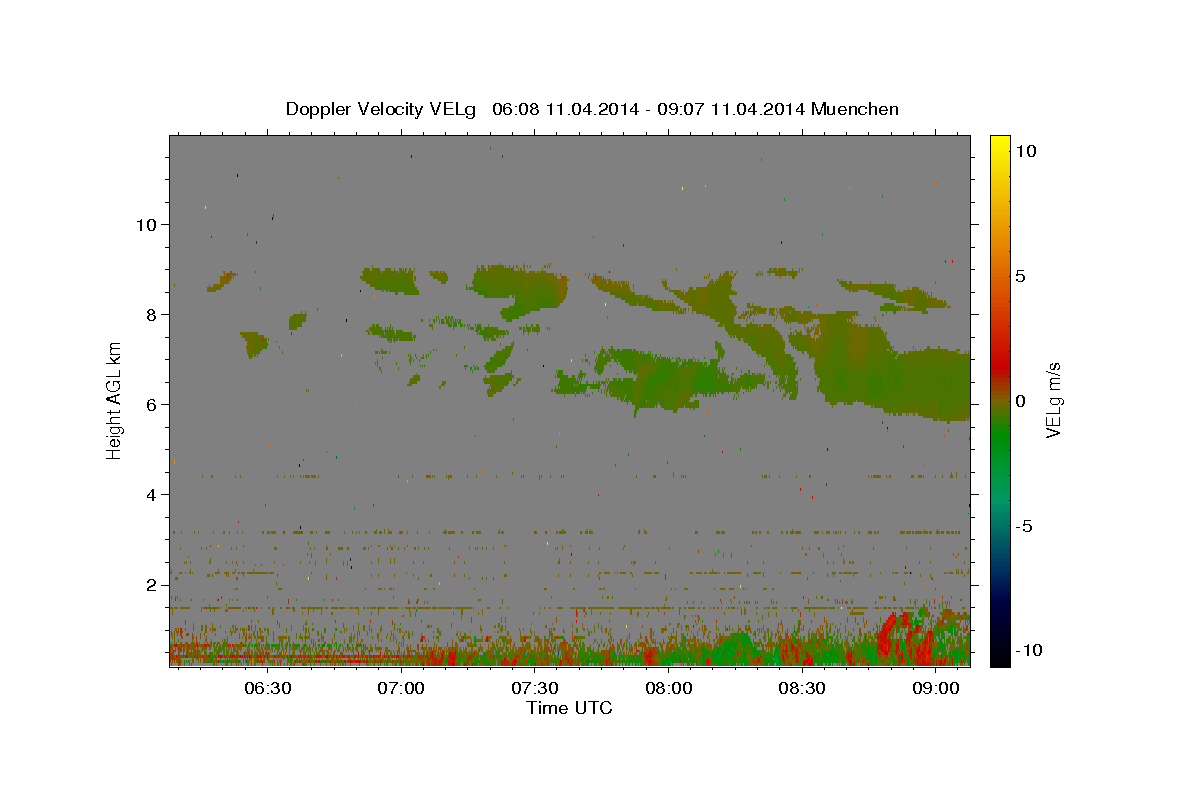
Task: Click the 07:30 time axis label
Action: pyautogui.click(x=535, y=688)
